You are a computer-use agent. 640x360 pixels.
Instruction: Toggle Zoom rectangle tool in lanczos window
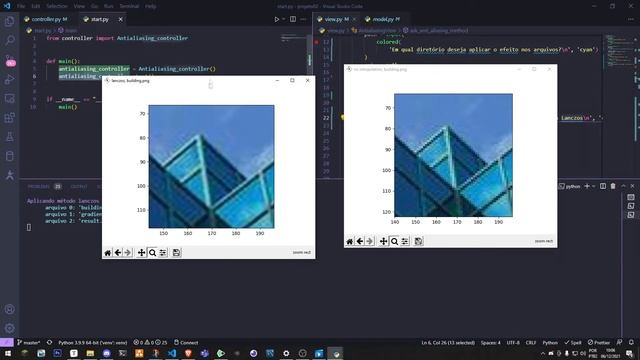tap(152, 253)
